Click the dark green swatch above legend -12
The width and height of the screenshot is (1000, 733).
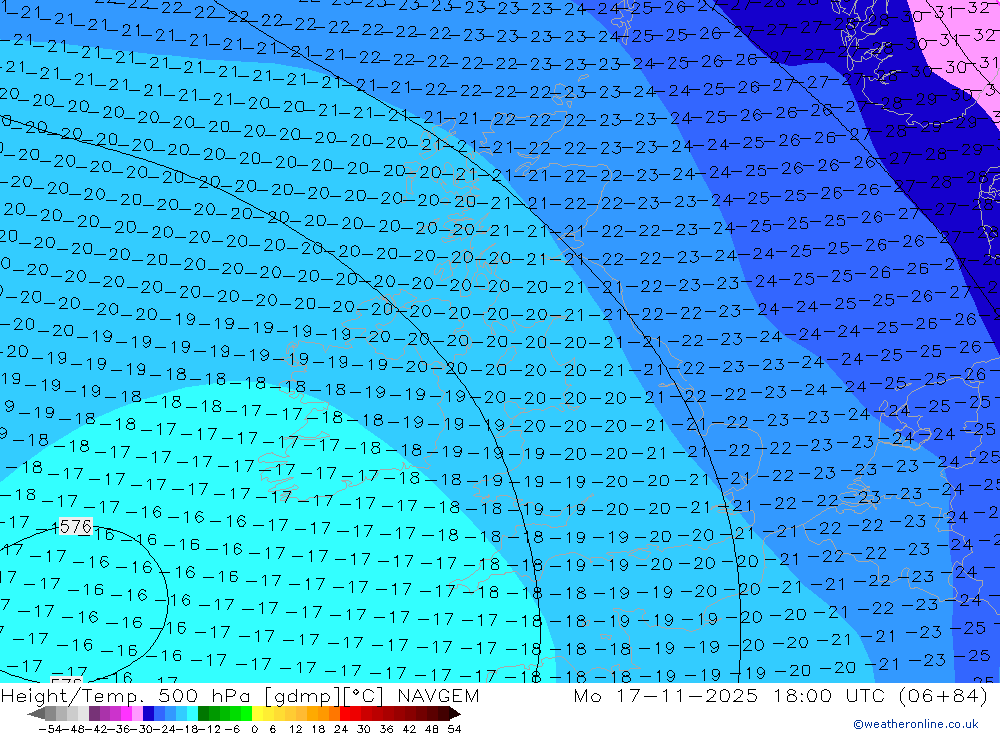203,714
